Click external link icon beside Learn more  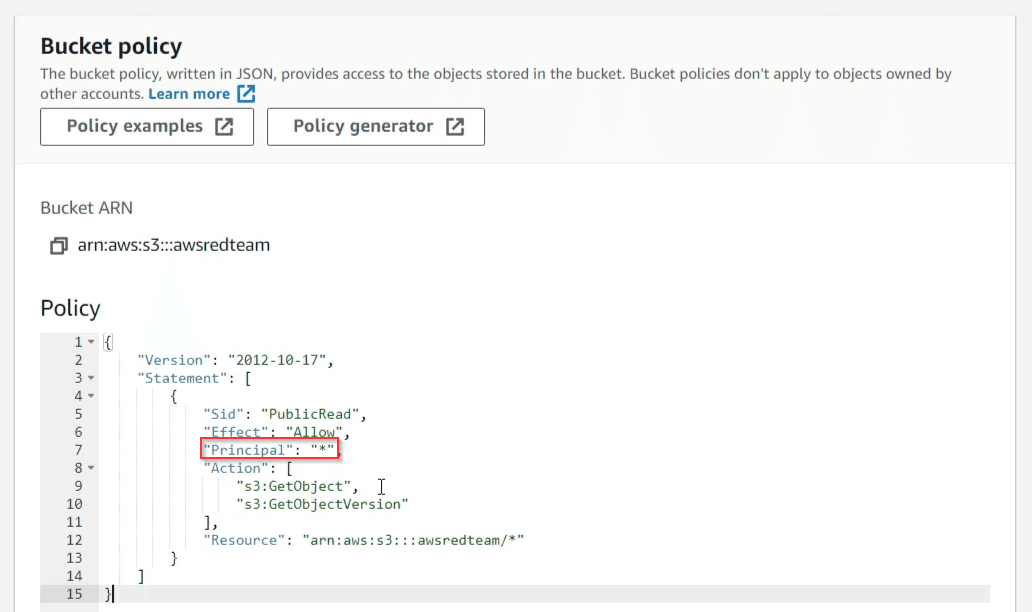[246, 94]
